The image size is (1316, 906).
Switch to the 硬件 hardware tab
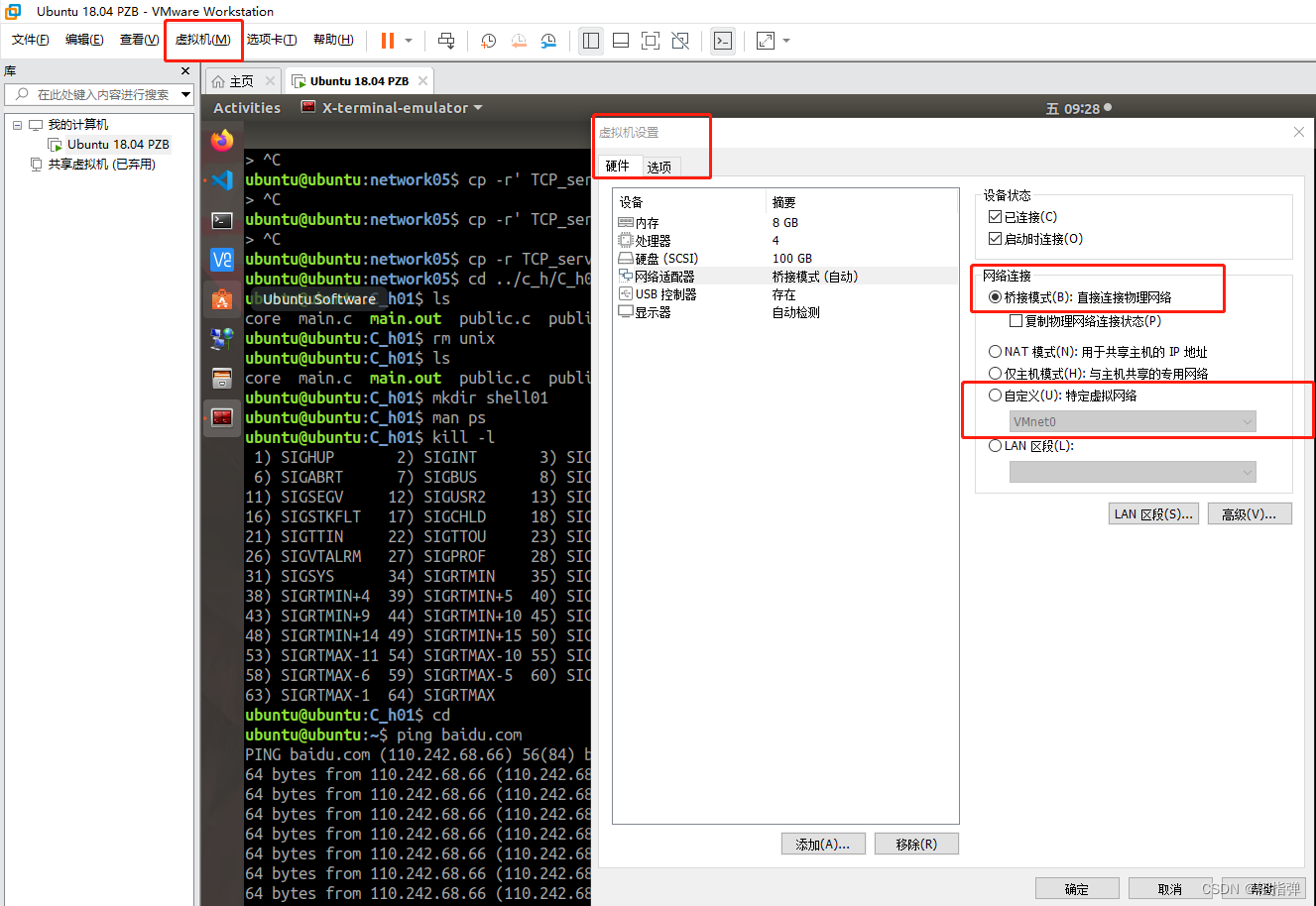point(618,166)
